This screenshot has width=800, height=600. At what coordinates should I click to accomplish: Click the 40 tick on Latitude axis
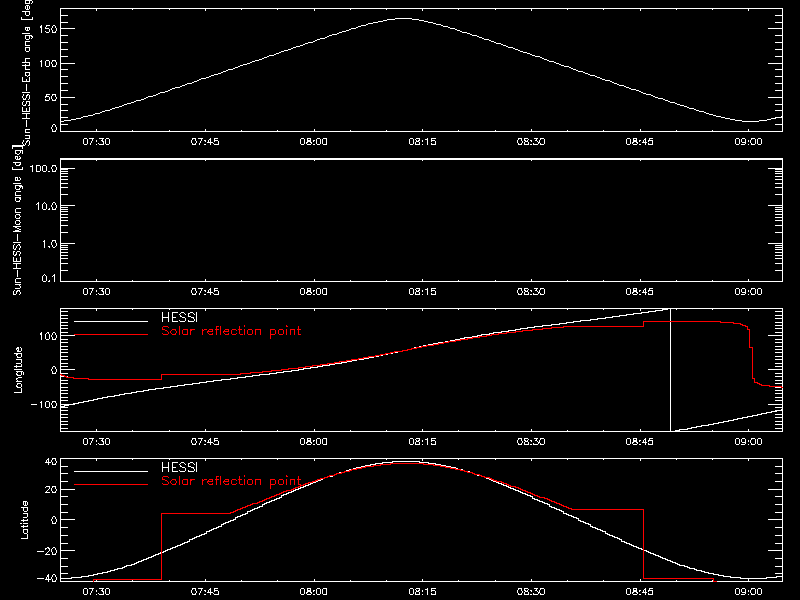pyautogui.click(x=51, y=462)
